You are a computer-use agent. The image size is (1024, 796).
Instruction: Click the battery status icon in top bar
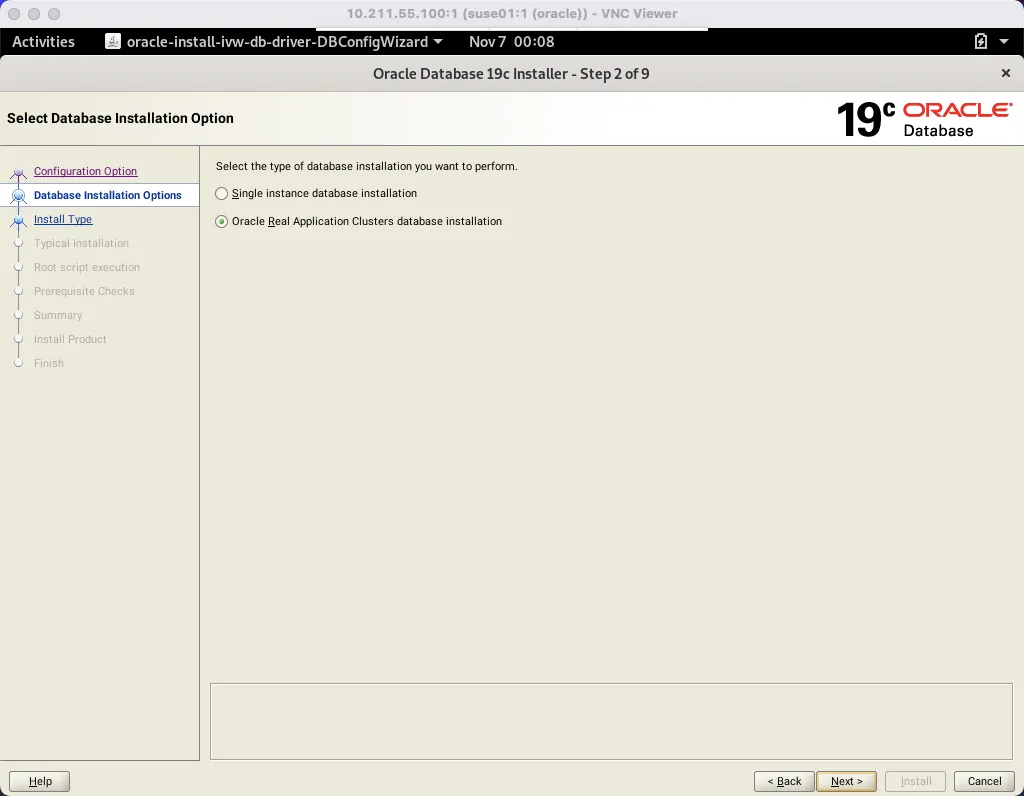pos(979,42)
